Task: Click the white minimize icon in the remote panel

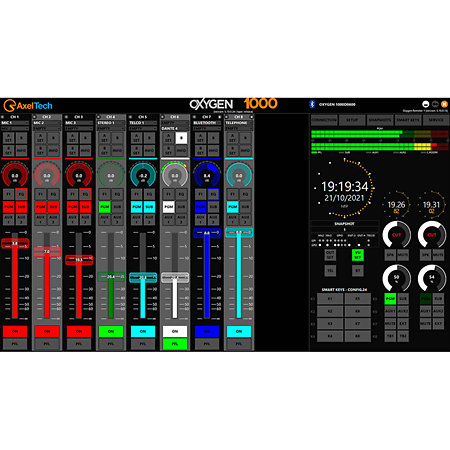Action: coord(426,104)
